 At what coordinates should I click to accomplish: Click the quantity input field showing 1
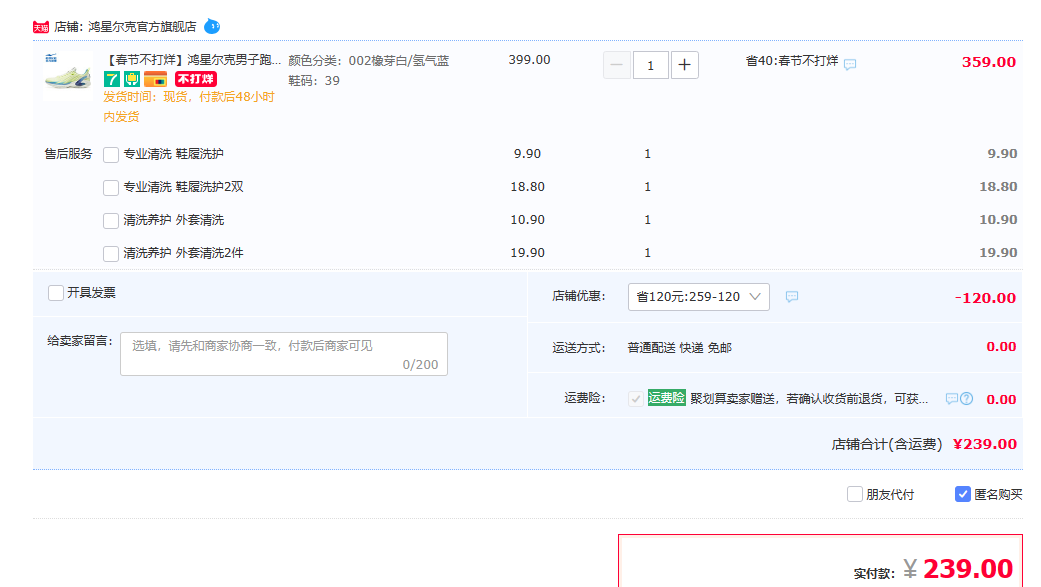click(651, 65)
